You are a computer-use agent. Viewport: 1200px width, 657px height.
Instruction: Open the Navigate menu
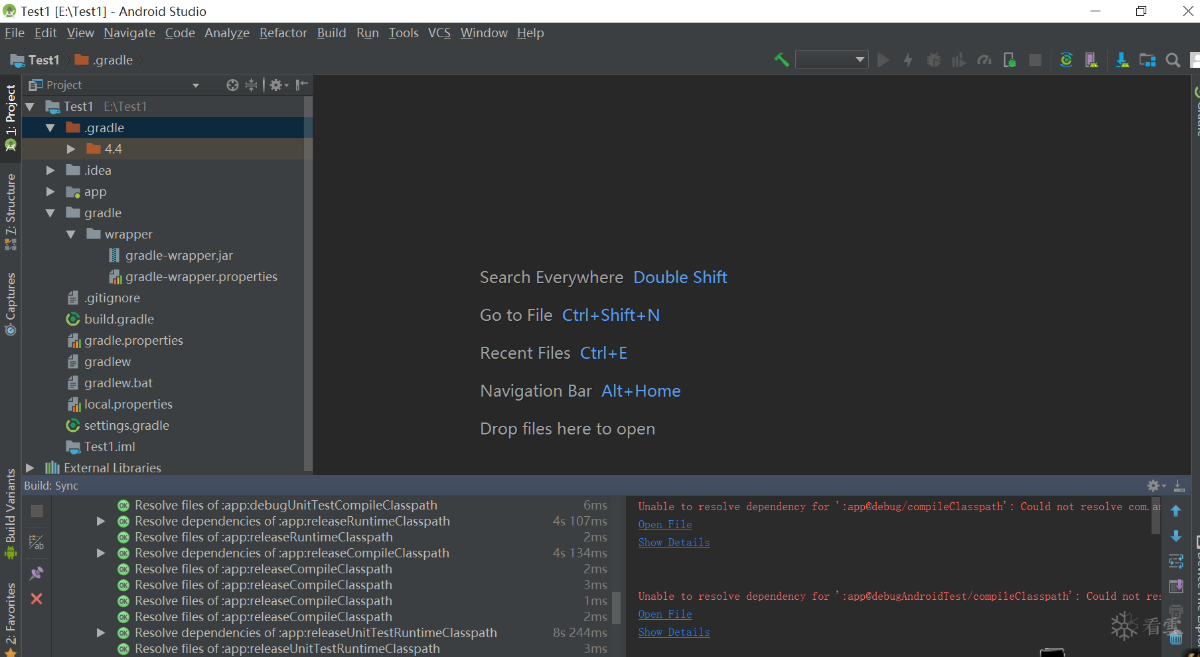(130, 33)
